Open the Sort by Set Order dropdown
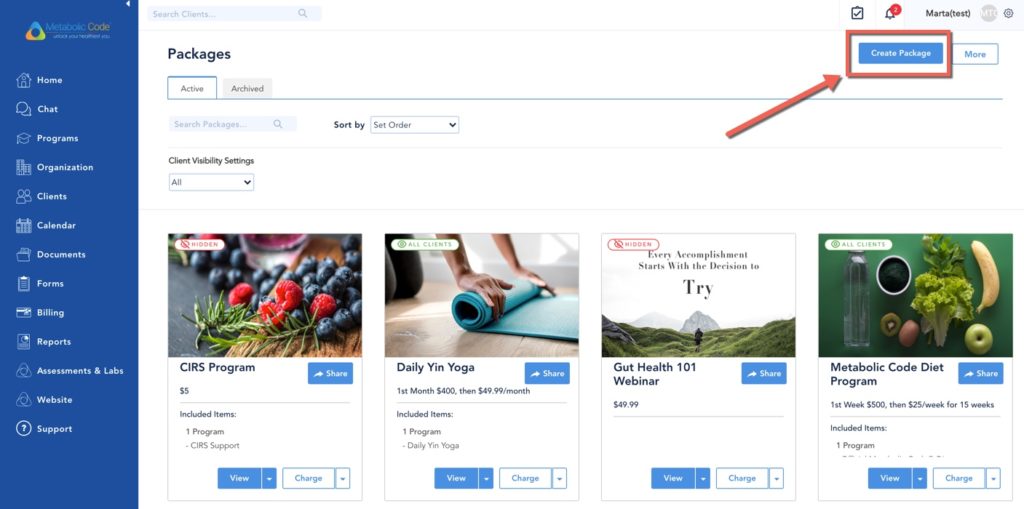This screenshot has height=509, width=1024. click(x=415, y=125)
